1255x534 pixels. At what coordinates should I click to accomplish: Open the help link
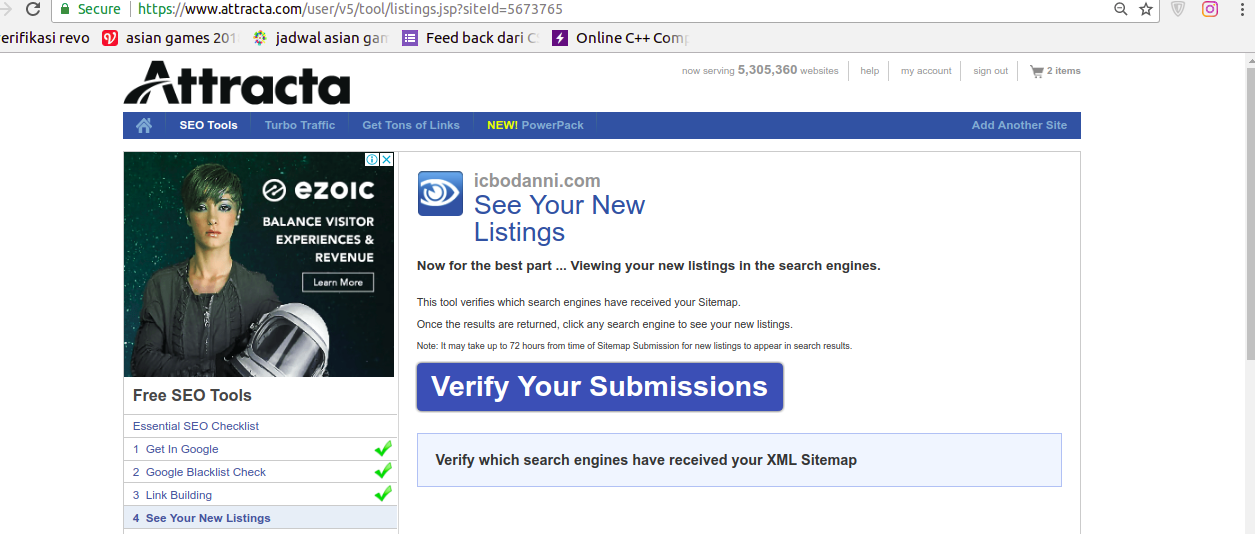tap(869, 71)
